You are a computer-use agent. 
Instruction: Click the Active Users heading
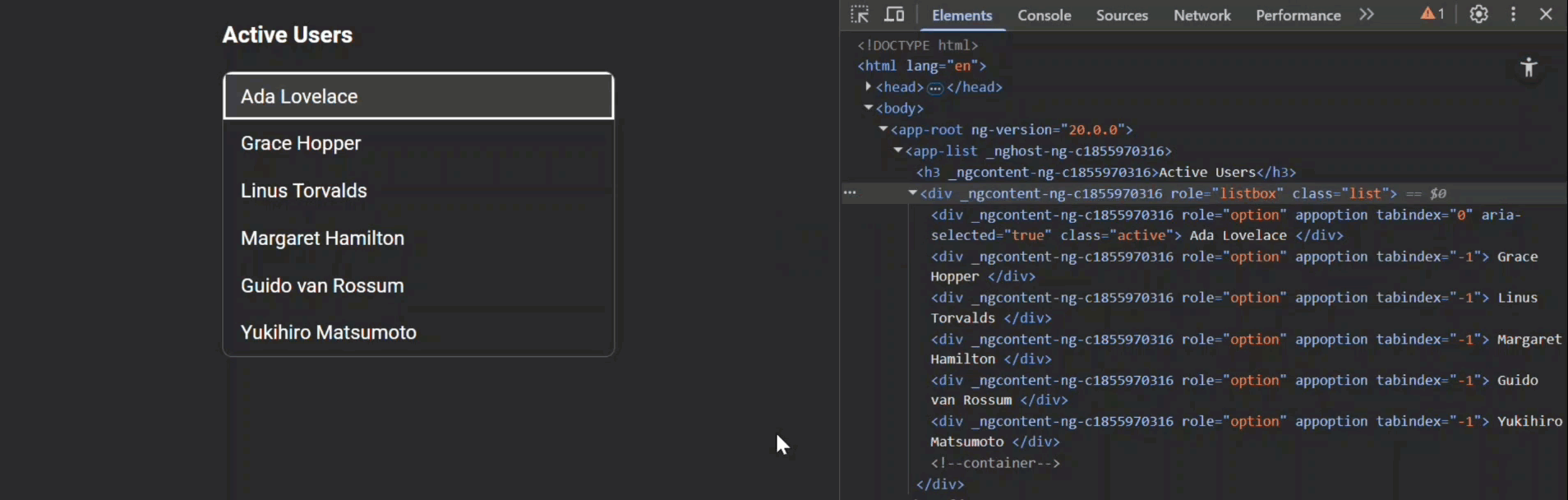pos(288,35)
